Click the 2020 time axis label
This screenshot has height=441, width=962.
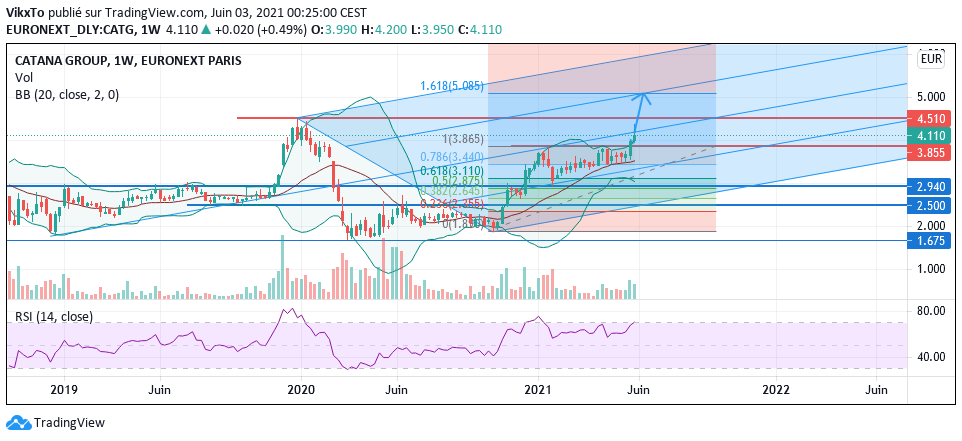pos(301,390)
